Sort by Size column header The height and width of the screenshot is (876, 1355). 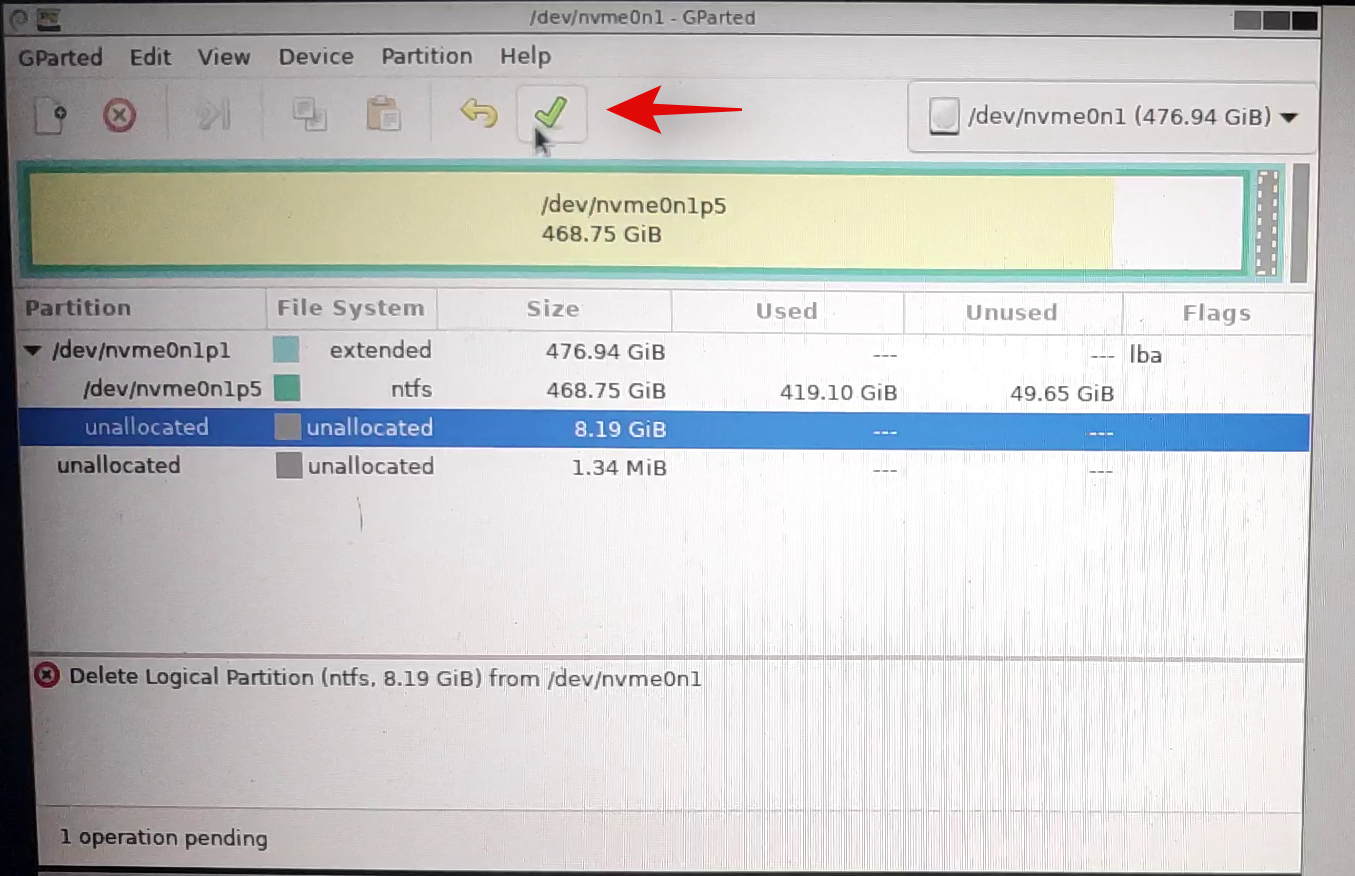[x=553, y=310]
